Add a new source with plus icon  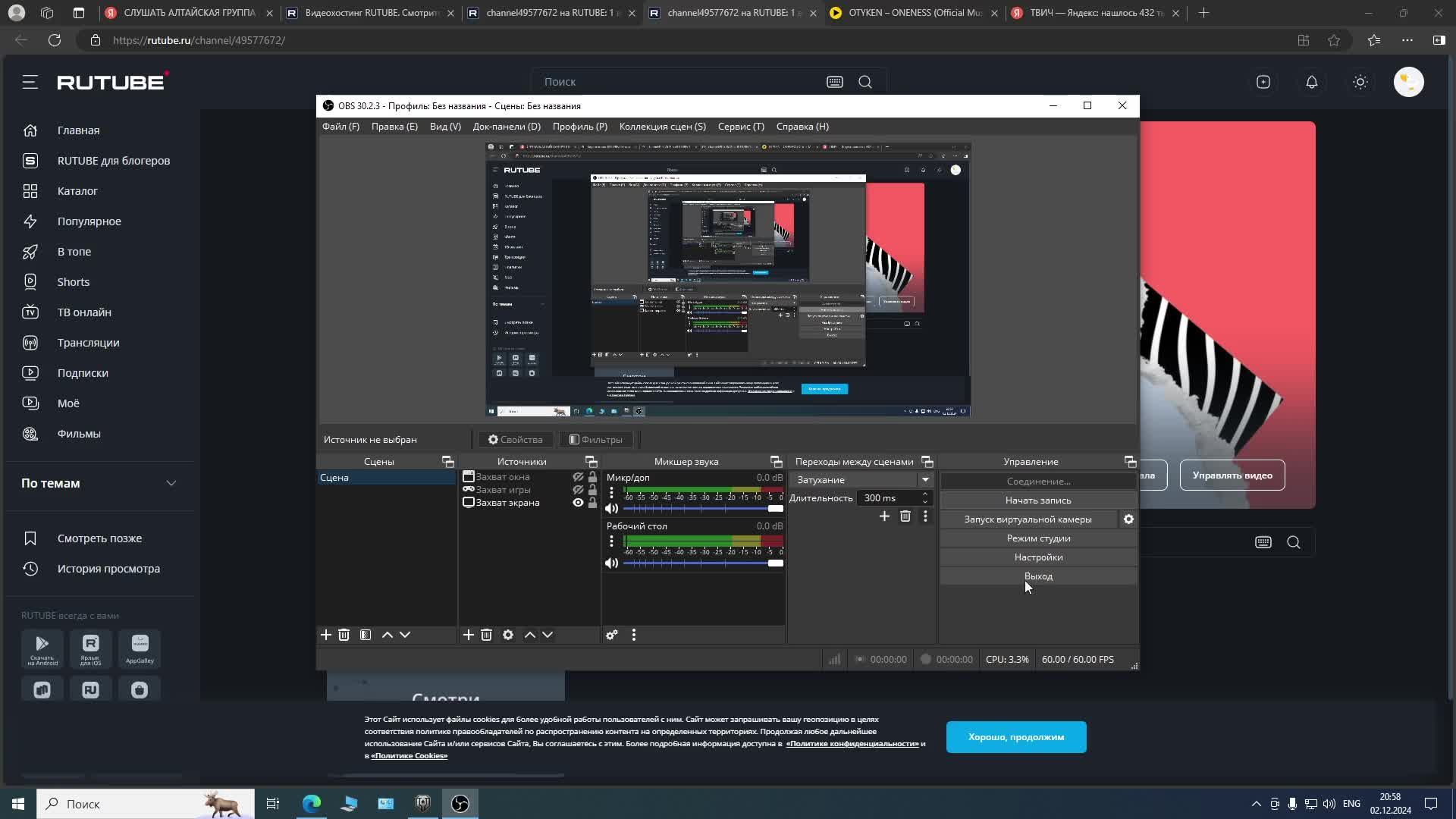(468, 635)
